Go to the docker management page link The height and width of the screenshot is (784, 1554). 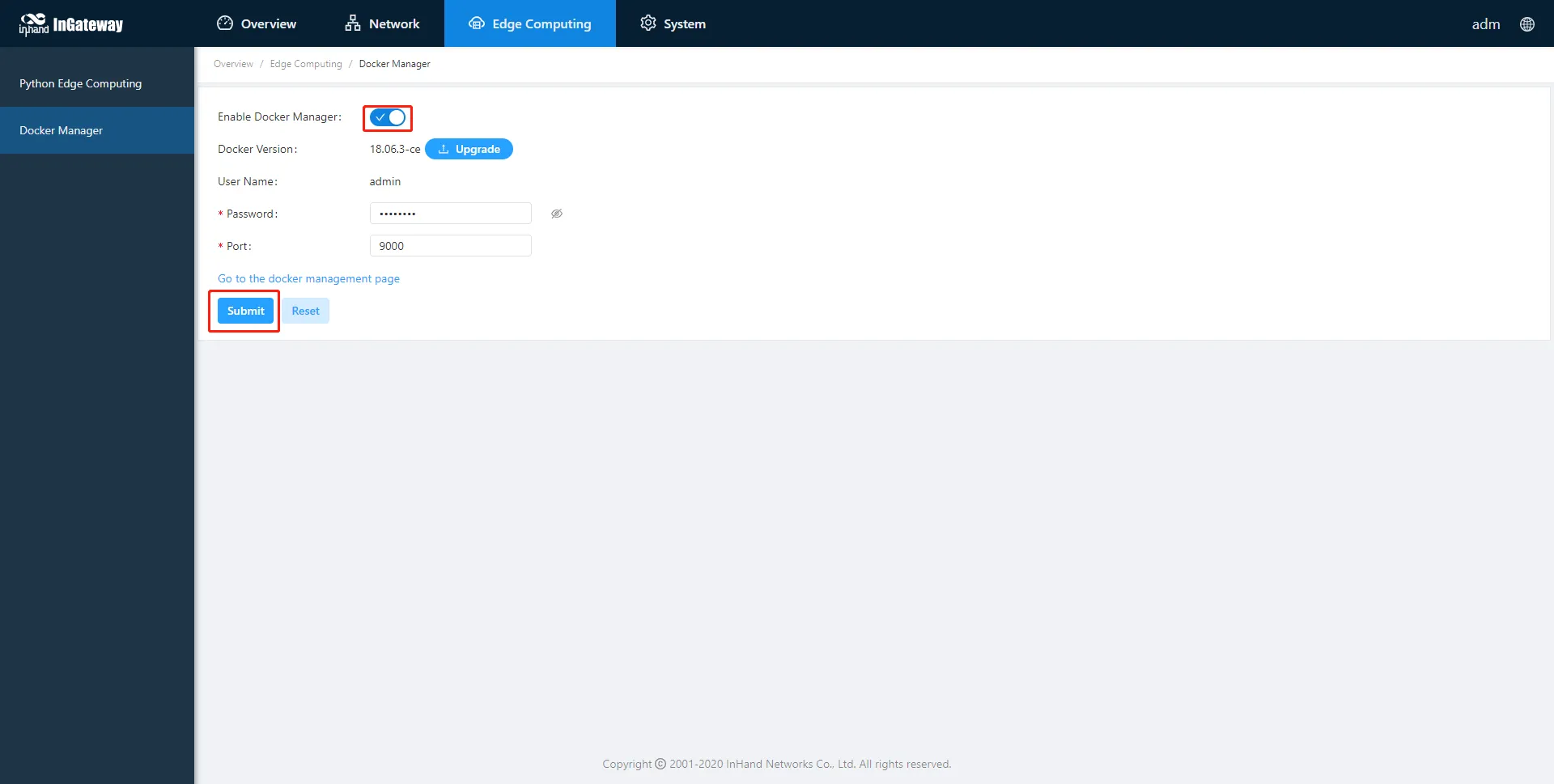pos(308,278)
